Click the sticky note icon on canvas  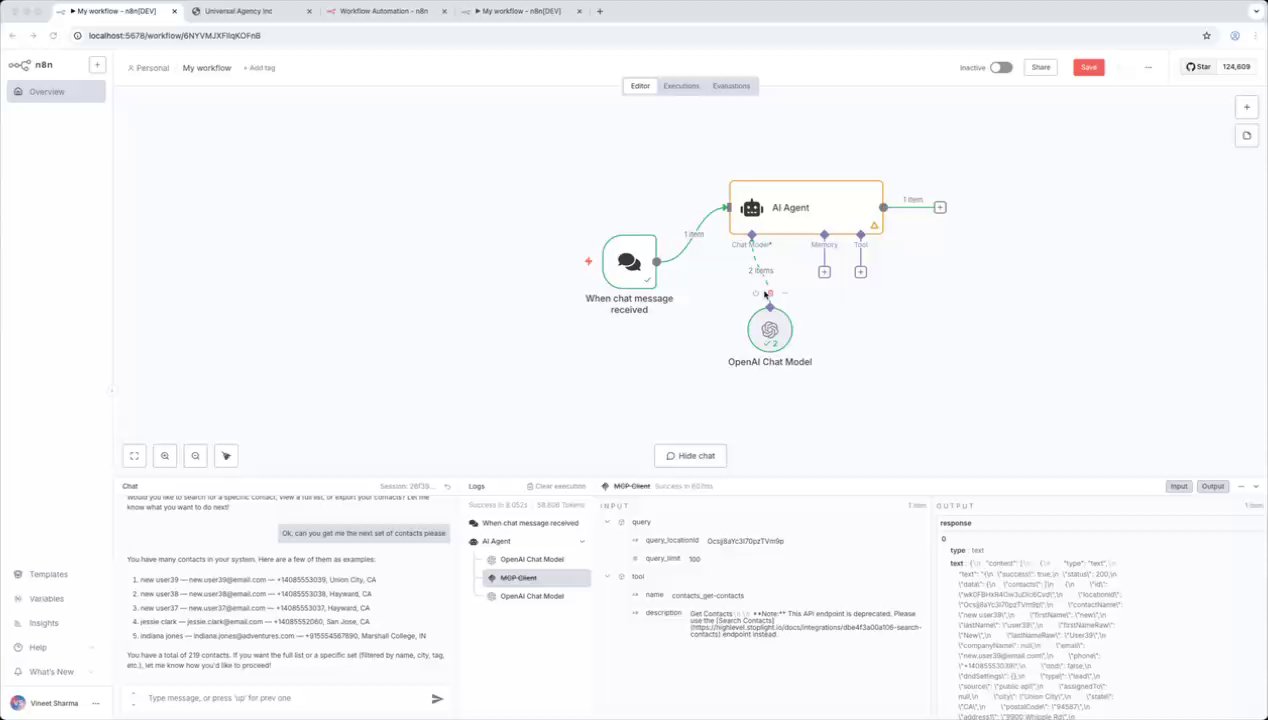click(x=1246, y=136)
